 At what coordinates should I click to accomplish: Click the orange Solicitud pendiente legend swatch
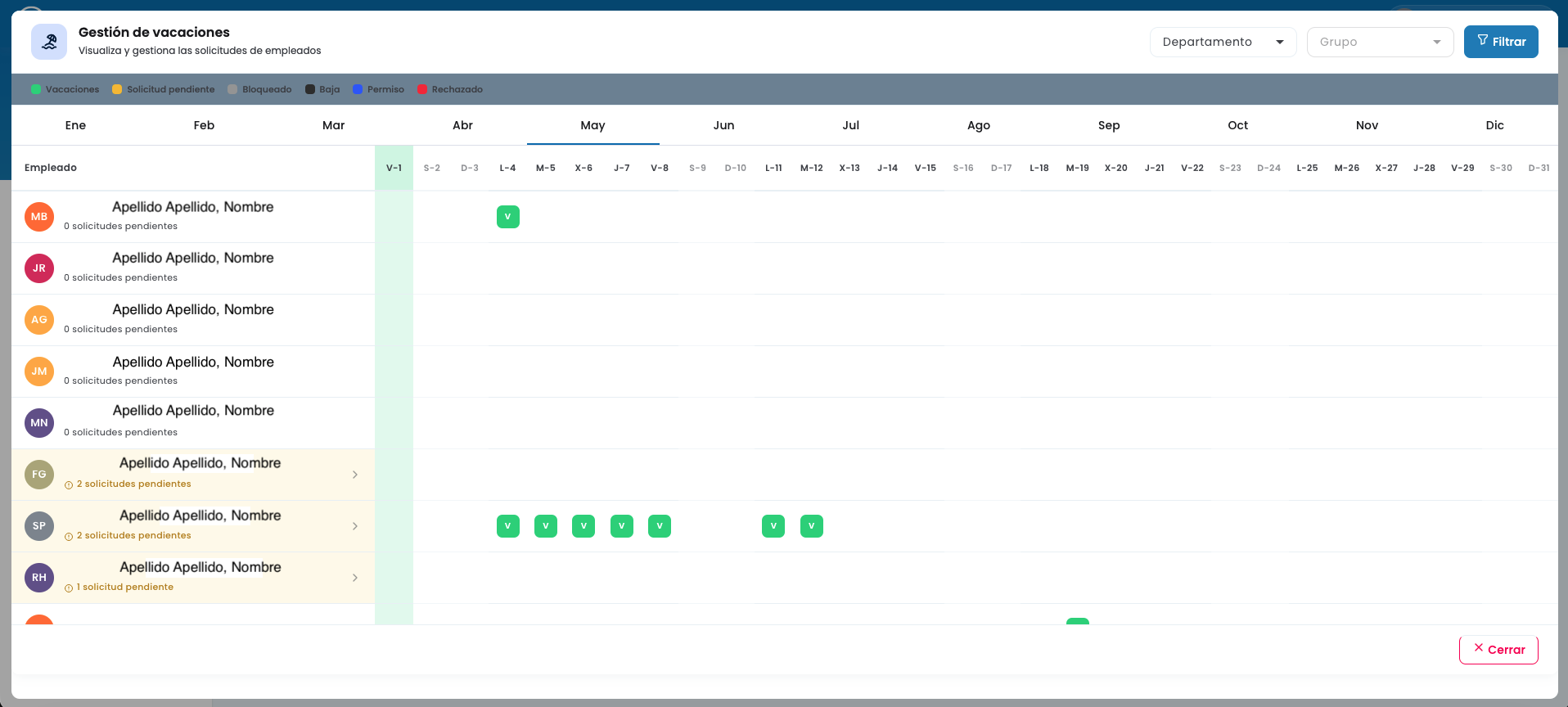click(117, 89)
